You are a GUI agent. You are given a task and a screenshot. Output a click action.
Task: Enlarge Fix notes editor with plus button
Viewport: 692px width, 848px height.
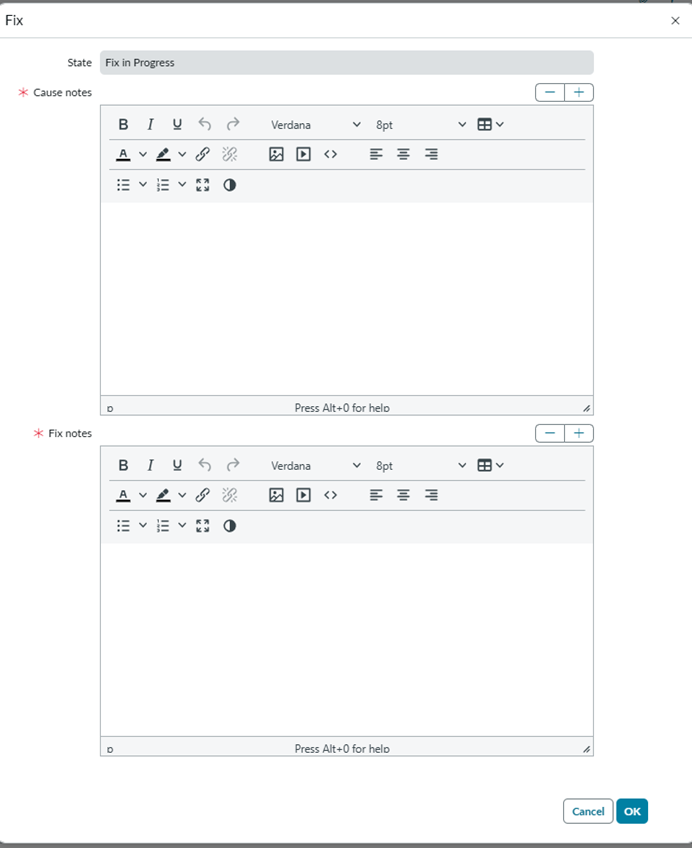[579, 433]
